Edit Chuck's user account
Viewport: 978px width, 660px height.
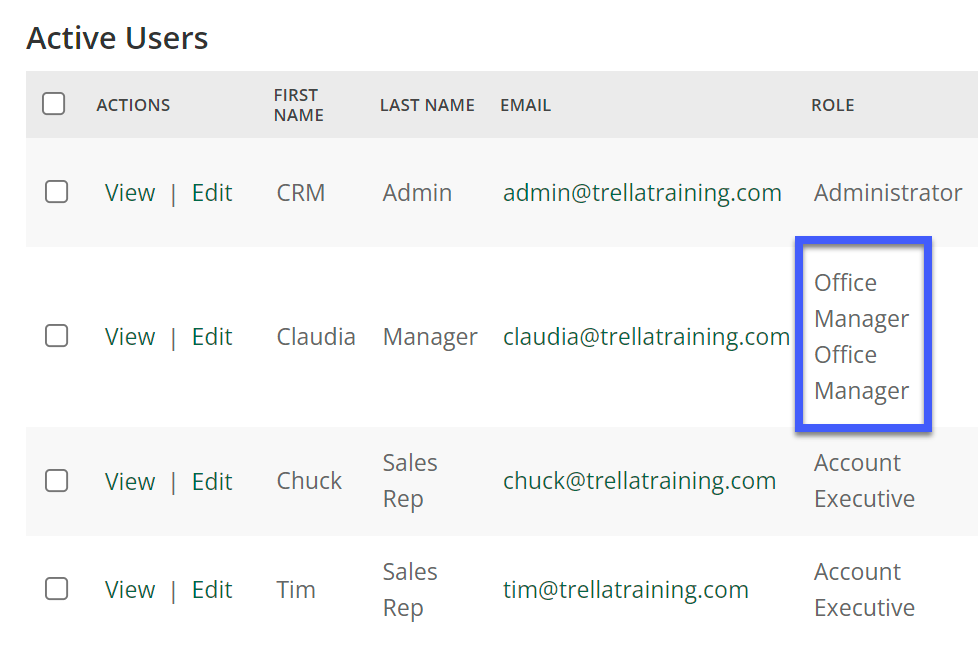point(212,482)
